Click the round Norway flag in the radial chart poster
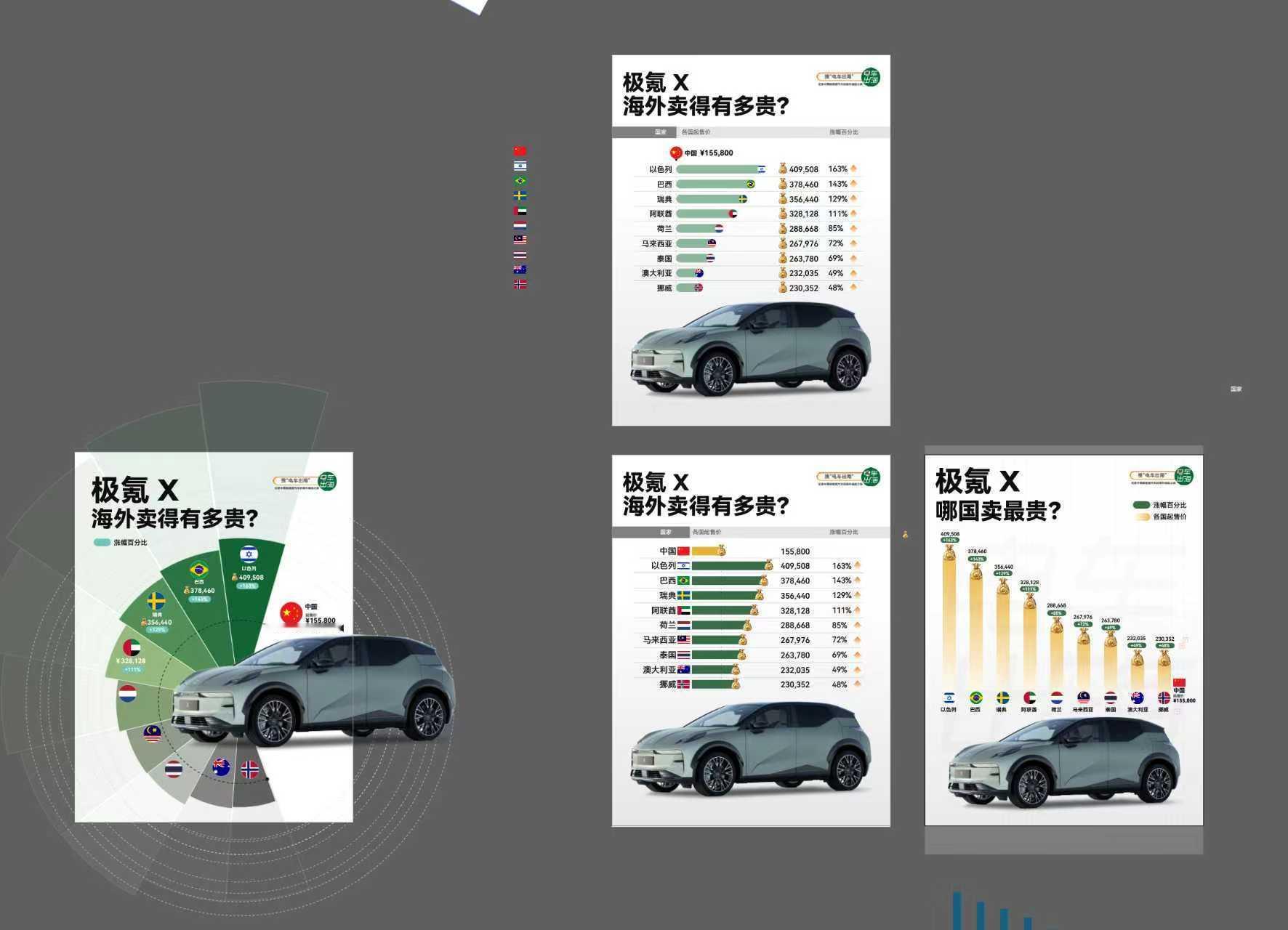Image resolution: width=1288 pixels, height=930 pixels. [x=249, y=769]
